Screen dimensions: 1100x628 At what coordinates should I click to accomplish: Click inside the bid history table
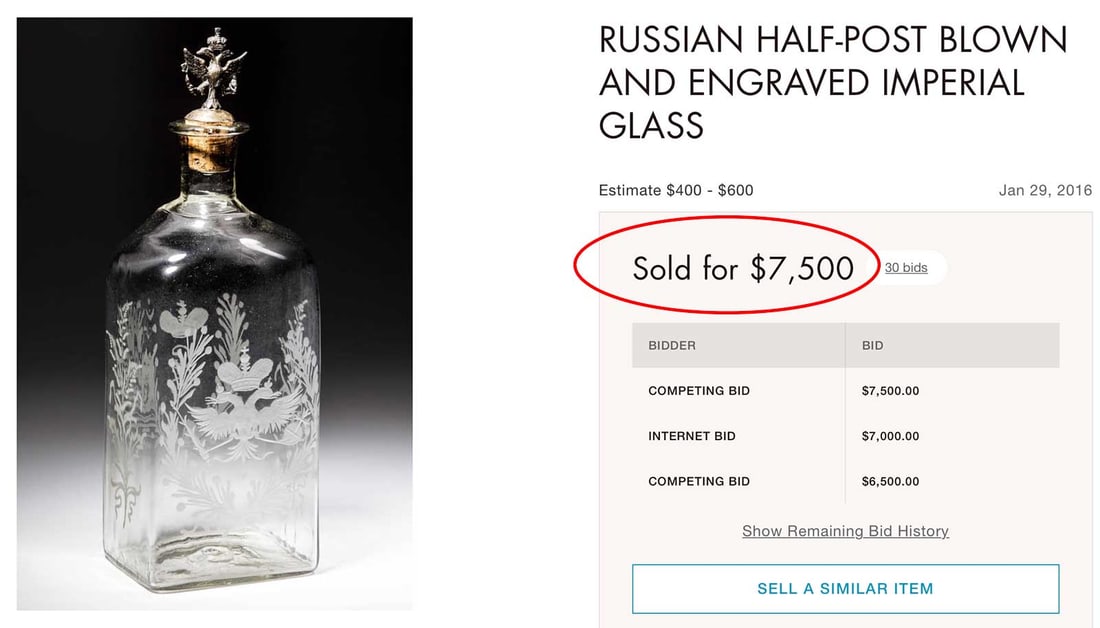[x=845, y=436]
